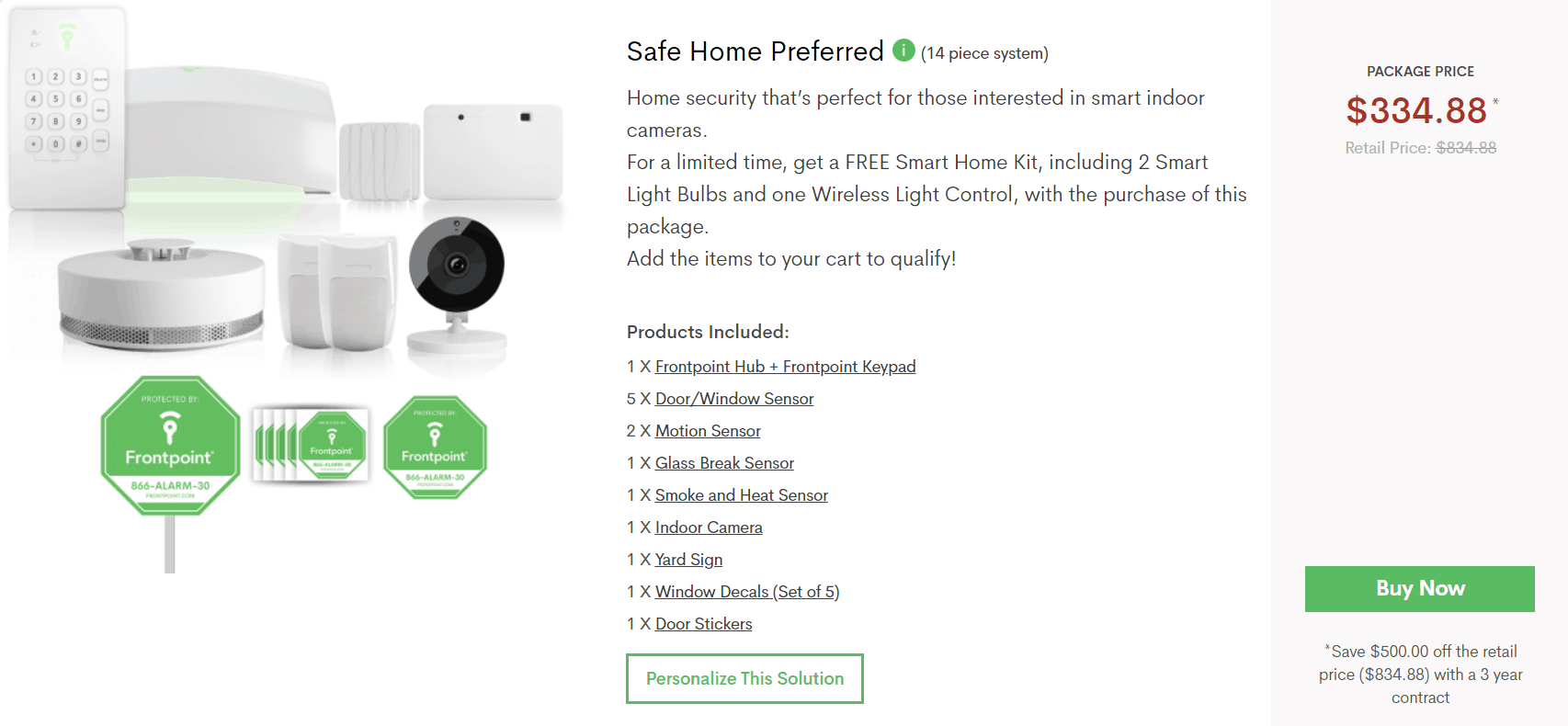This screenshot has height=726, width=1568.
Task: Open the Frontpoint Hub + Frontpoint Keypad link
Action: pyautogui.click(x=785, y=367)
